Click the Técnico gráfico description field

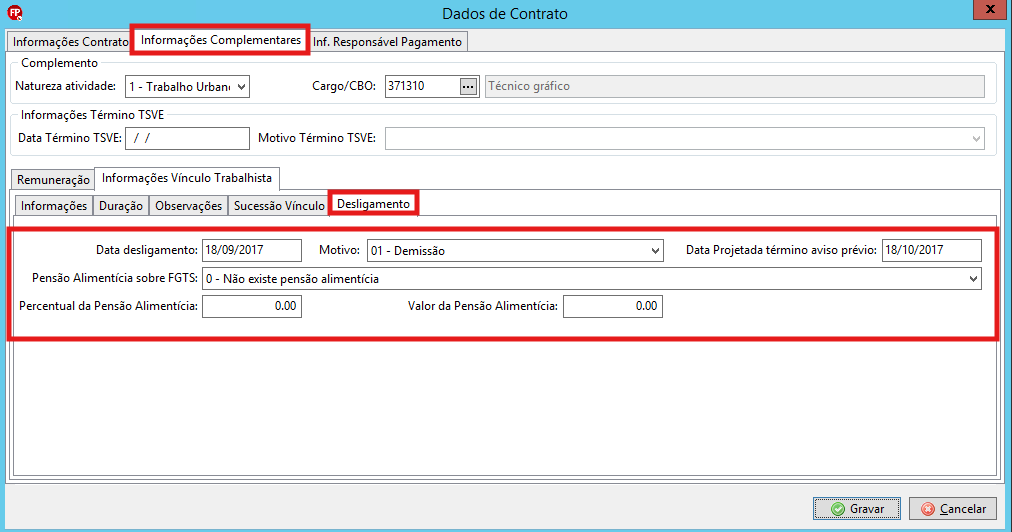pos(734,87)
